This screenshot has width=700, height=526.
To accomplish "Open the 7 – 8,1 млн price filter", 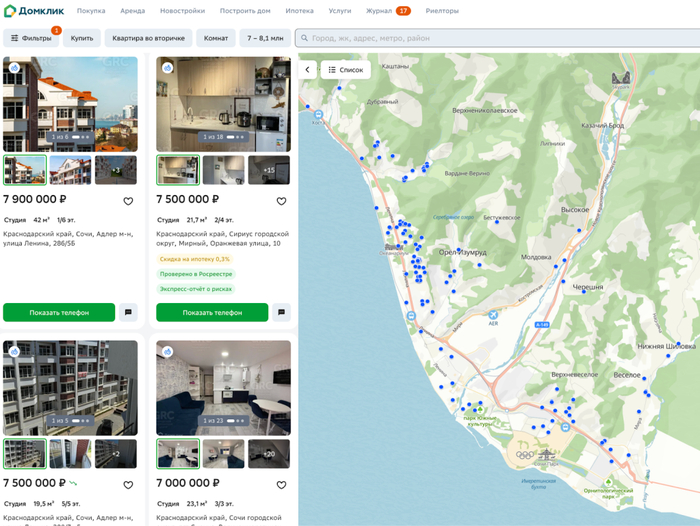I will coord(265,38).
